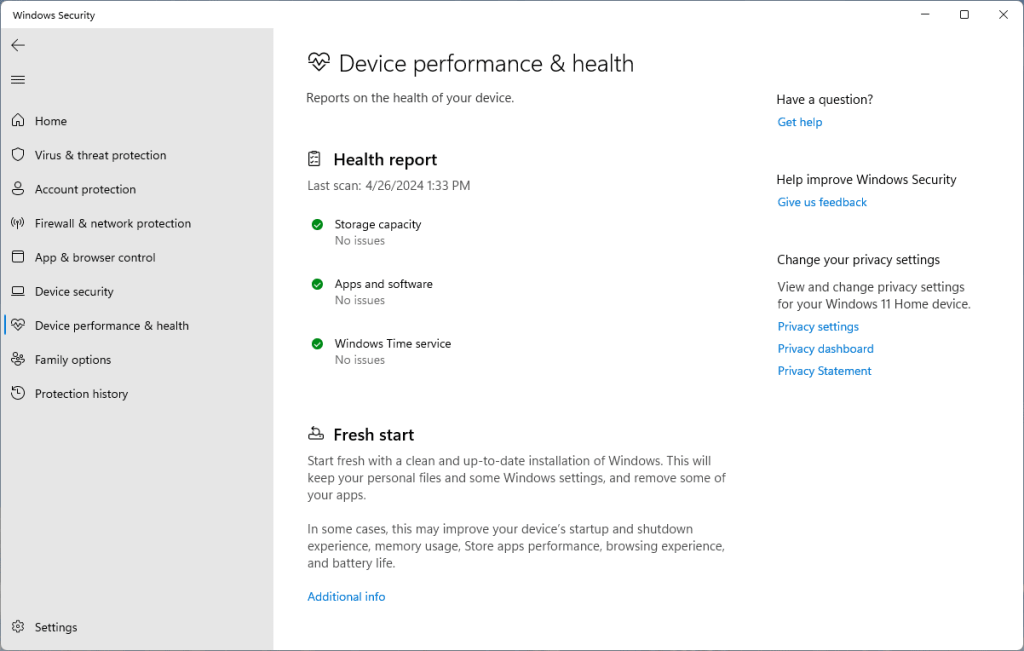Click green checkmark beside Apps and software
1024x651 pixels.
(x=317, y=284)
